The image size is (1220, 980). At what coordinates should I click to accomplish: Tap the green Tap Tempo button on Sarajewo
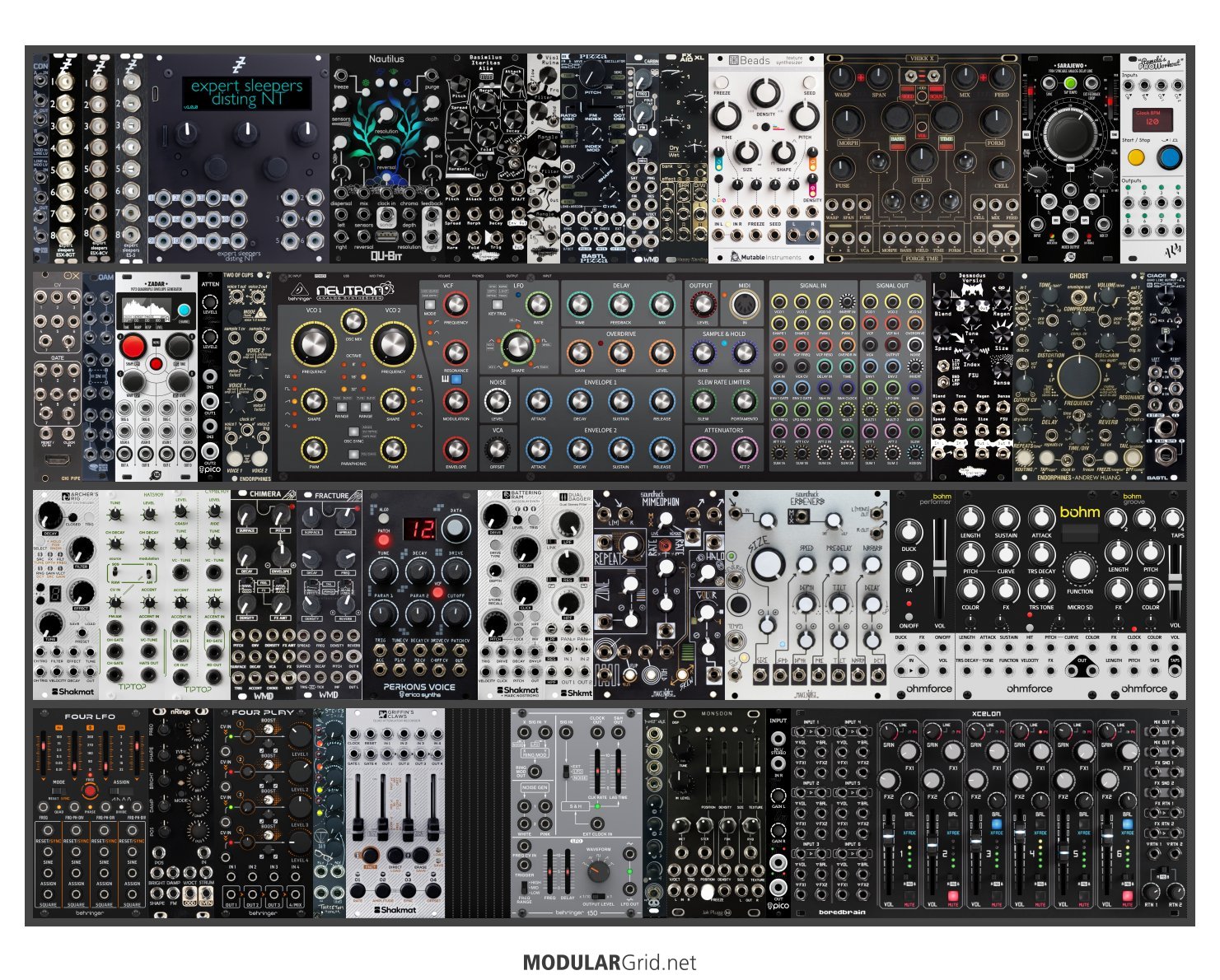1070,83
